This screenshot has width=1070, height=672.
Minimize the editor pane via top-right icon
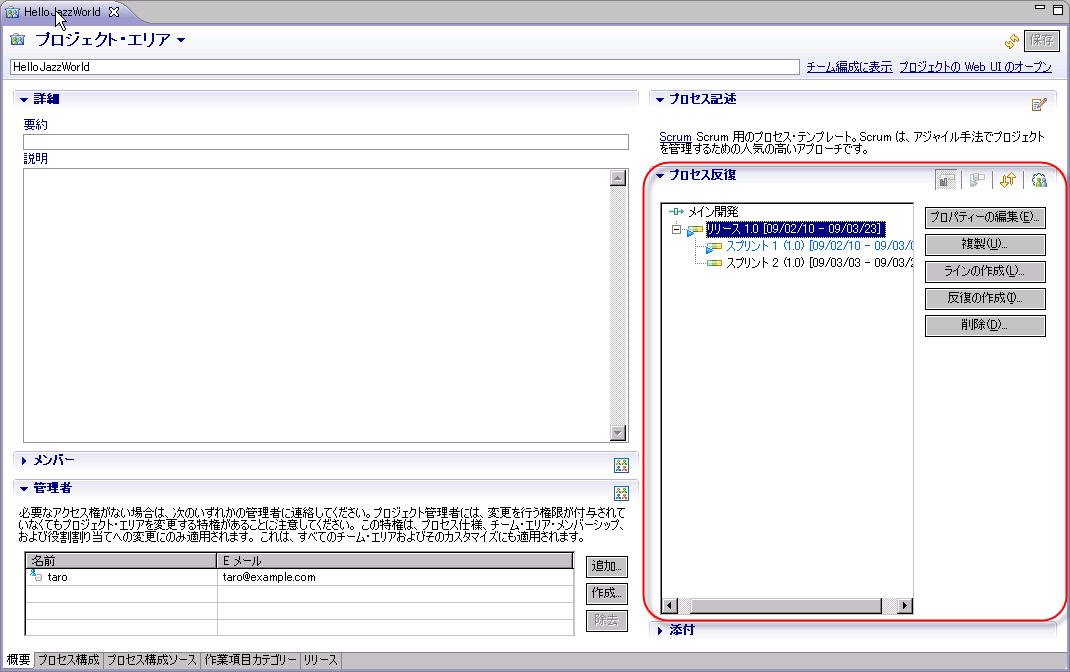click(1040, 8)
